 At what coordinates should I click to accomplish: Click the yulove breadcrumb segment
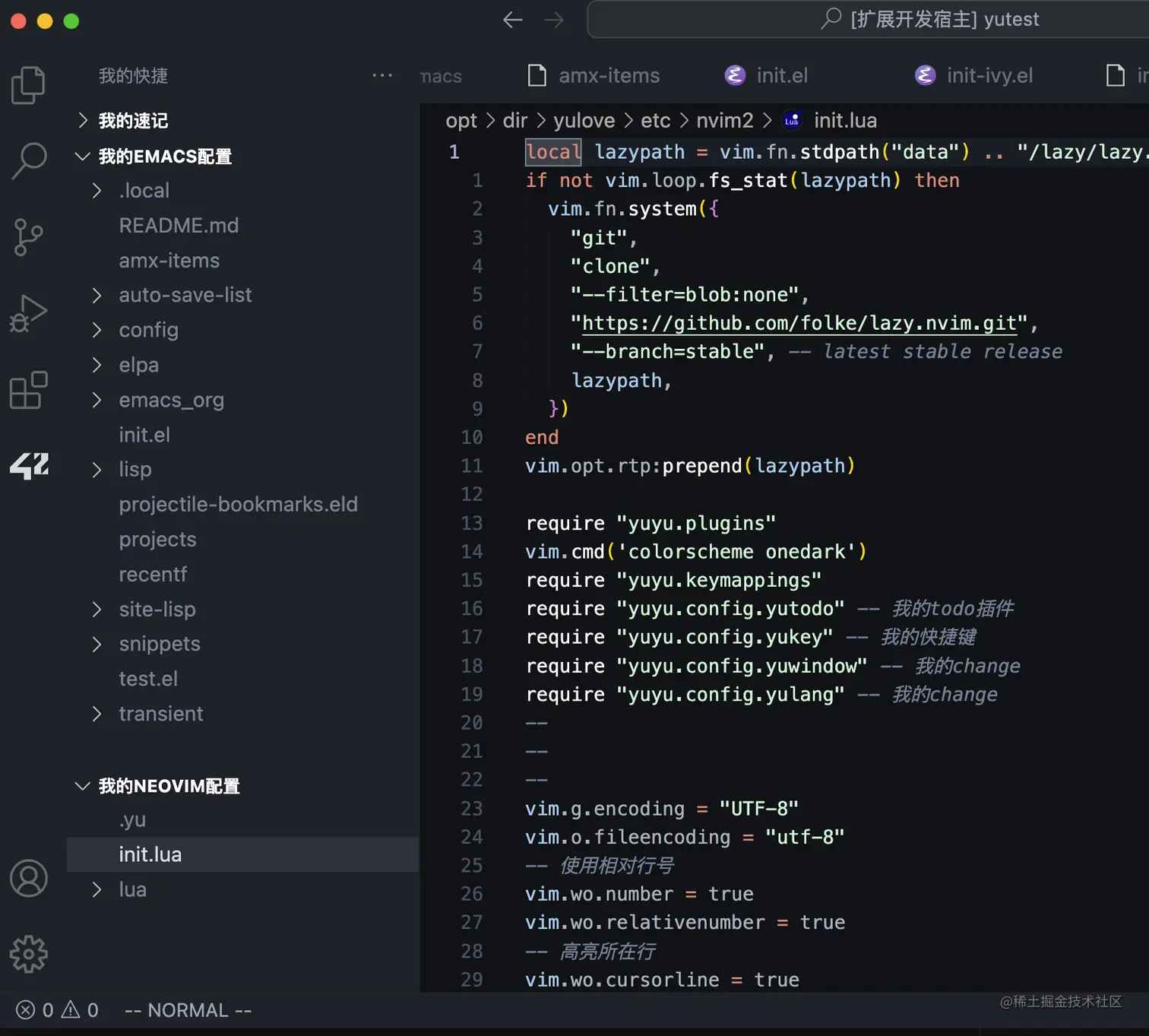pyautogui.click(x=584, y=120)
